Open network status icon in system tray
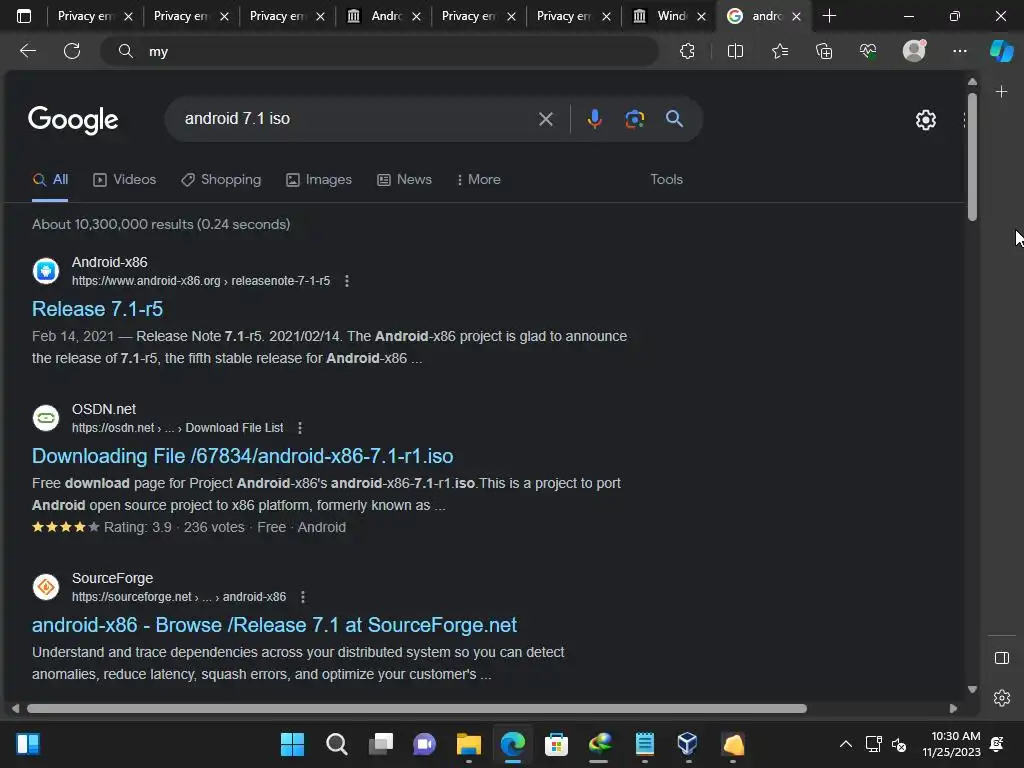1024x768 pixels. tap(873, 744)
